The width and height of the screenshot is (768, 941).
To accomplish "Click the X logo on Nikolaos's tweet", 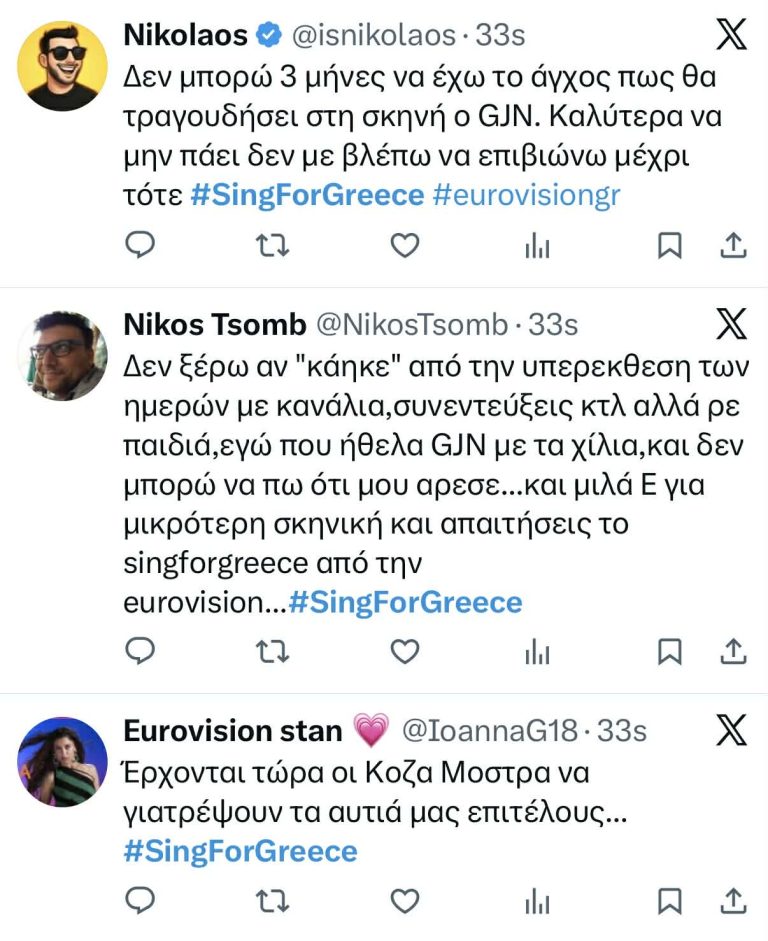I will click(732, 36).
